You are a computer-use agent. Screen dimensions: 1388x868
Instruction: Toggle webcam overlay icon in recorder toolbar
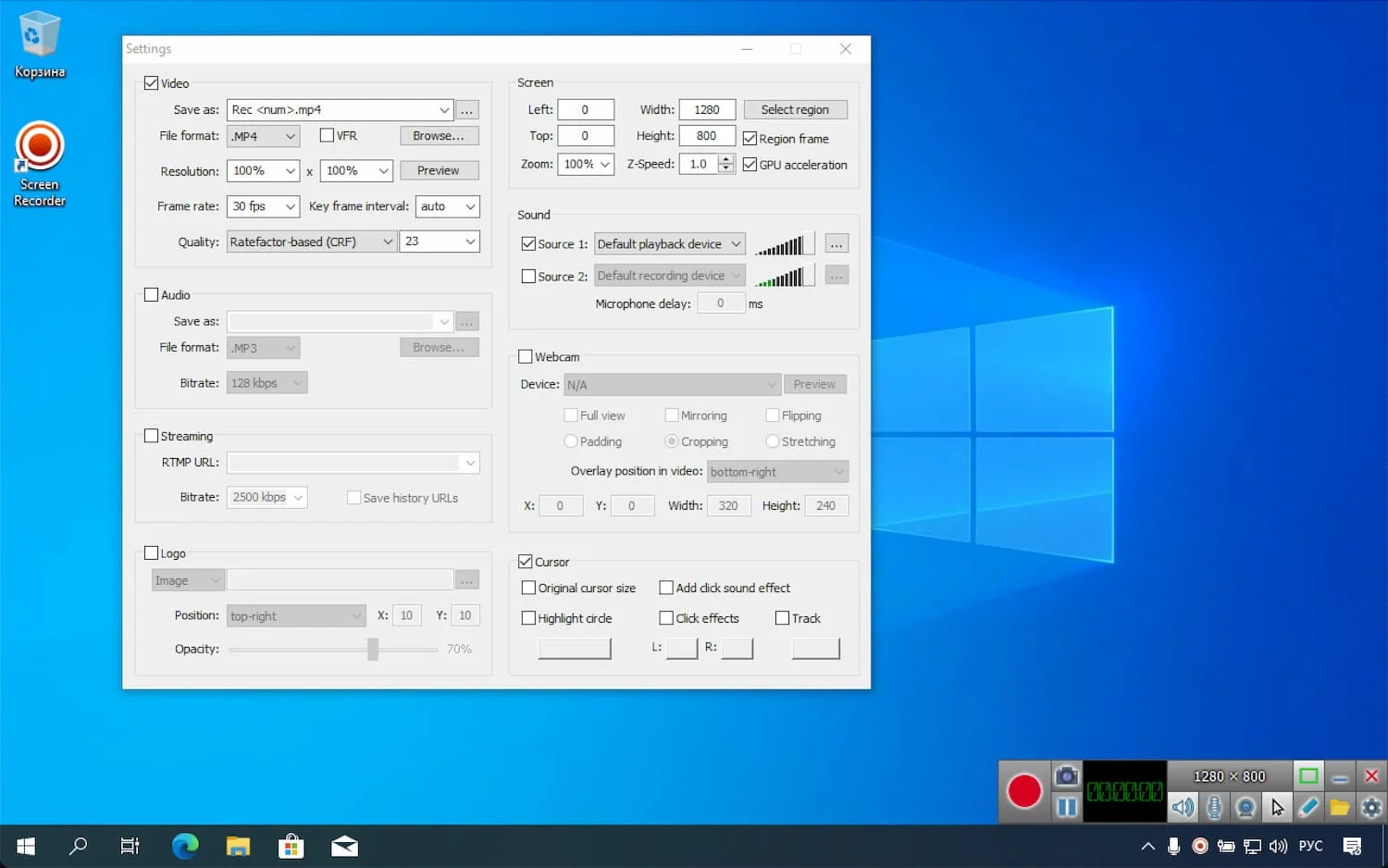click(x=1245, y=807)
